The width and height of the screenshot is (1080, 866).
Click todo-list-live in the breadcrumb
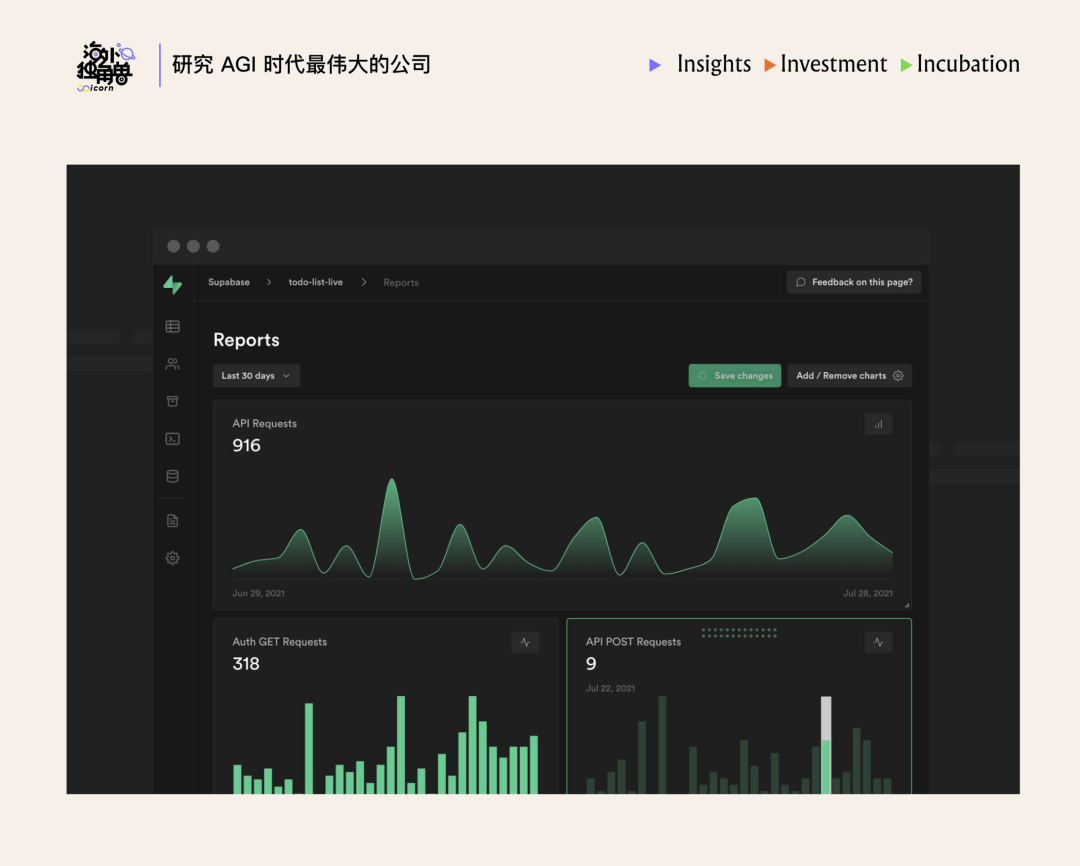point(315,282)
